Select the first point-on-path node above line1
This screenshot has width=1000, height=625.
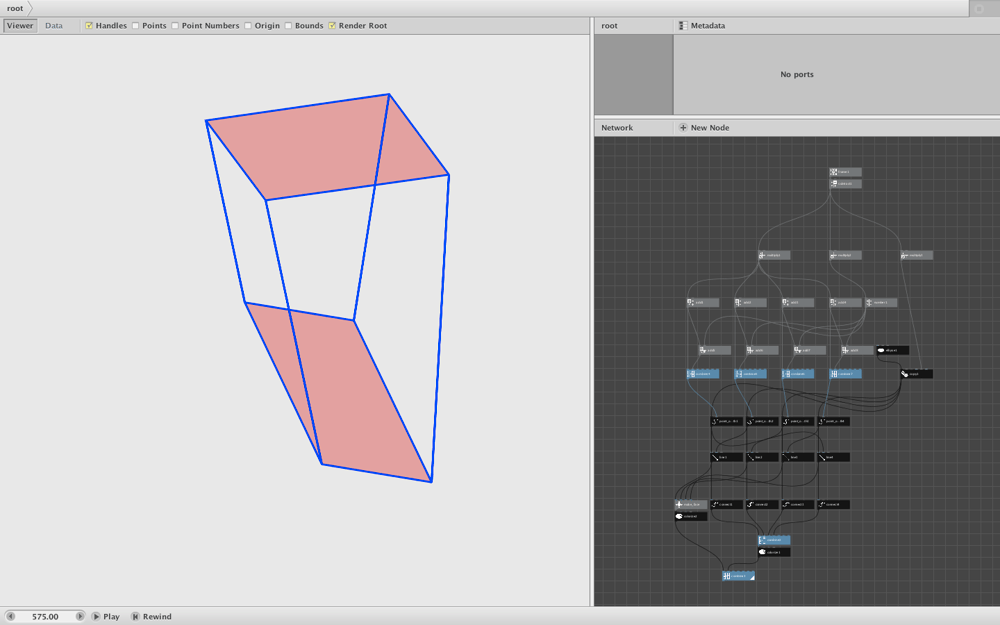pyautogui.click(x=727, y=422)
